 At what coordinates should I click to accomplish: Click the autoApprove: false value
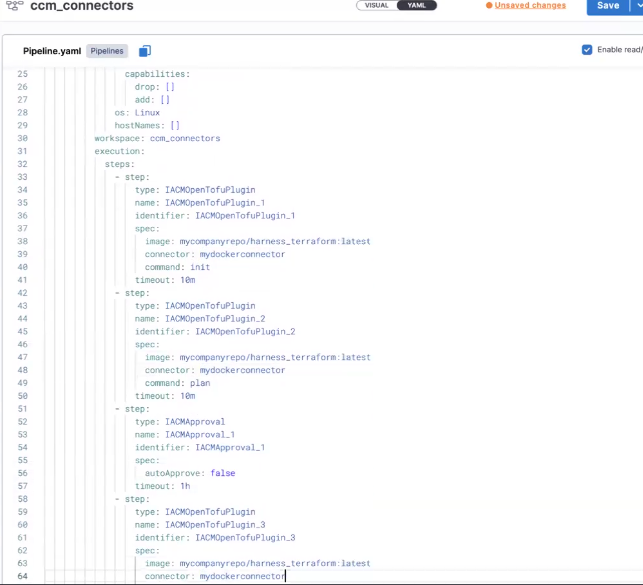222,473
